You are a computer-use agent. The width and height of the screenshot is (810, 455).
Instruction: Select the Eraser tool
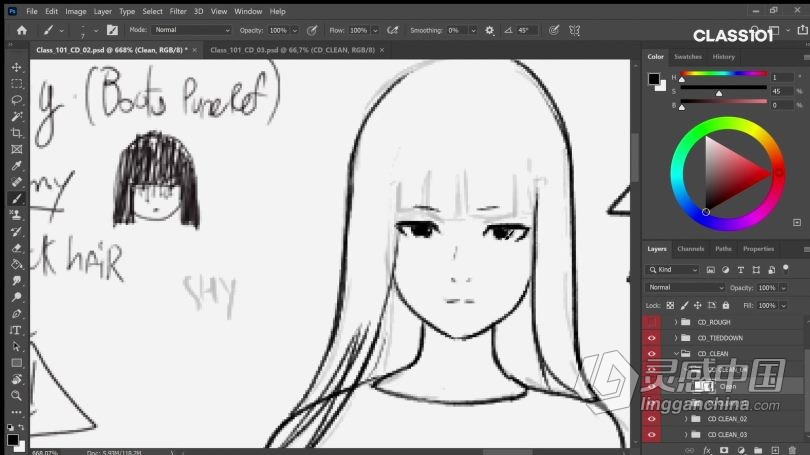point(17,248)
